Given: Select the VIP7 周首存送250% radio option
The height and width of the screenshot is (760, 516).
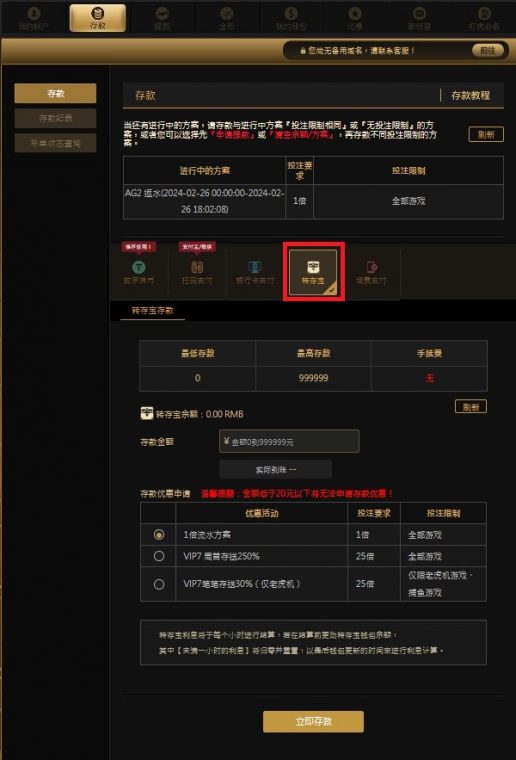Looking at the screenshot, I should 158,556.
